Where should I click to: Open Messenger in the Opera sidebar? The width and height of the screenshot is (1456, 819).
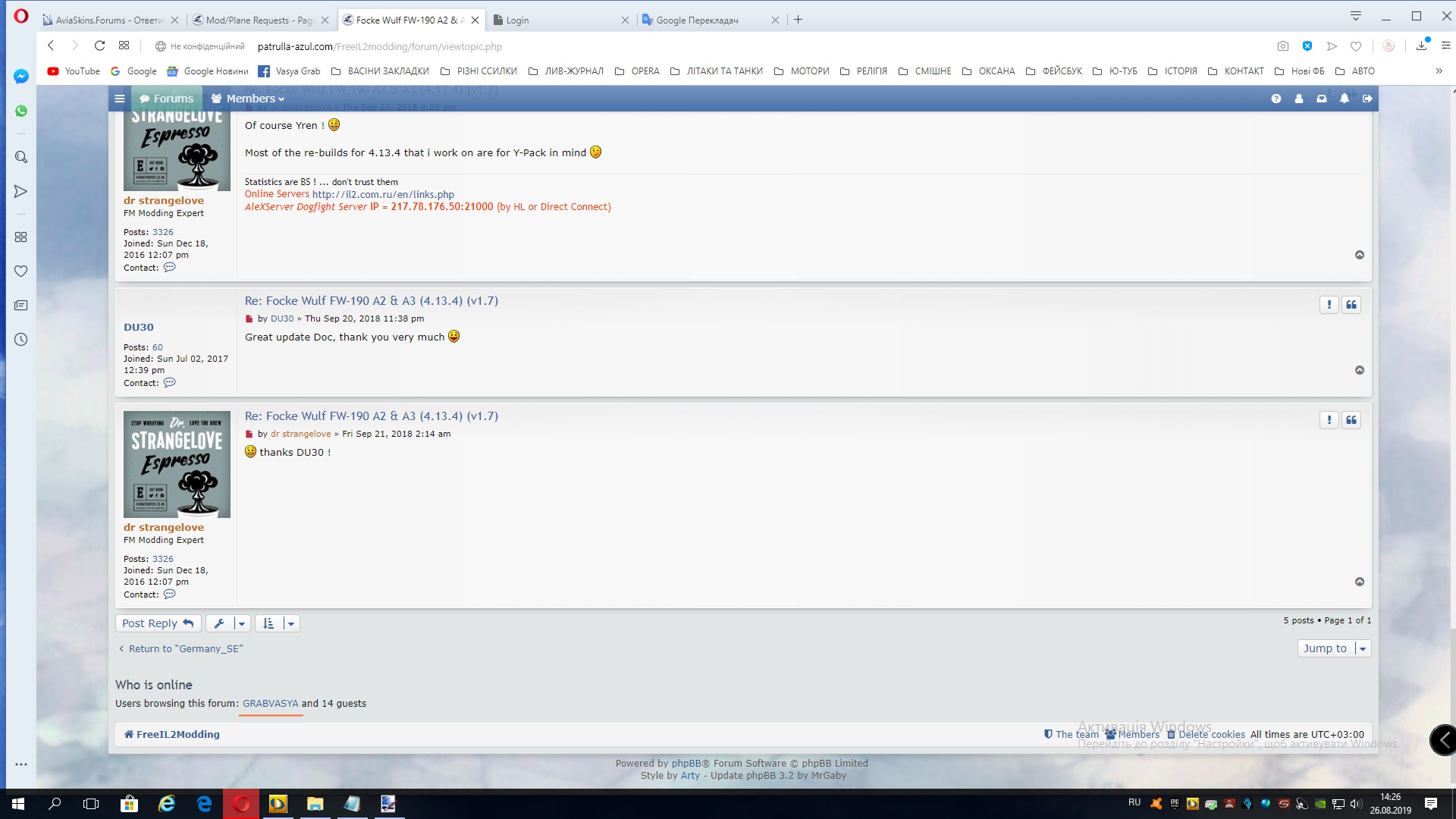(21, 77)
